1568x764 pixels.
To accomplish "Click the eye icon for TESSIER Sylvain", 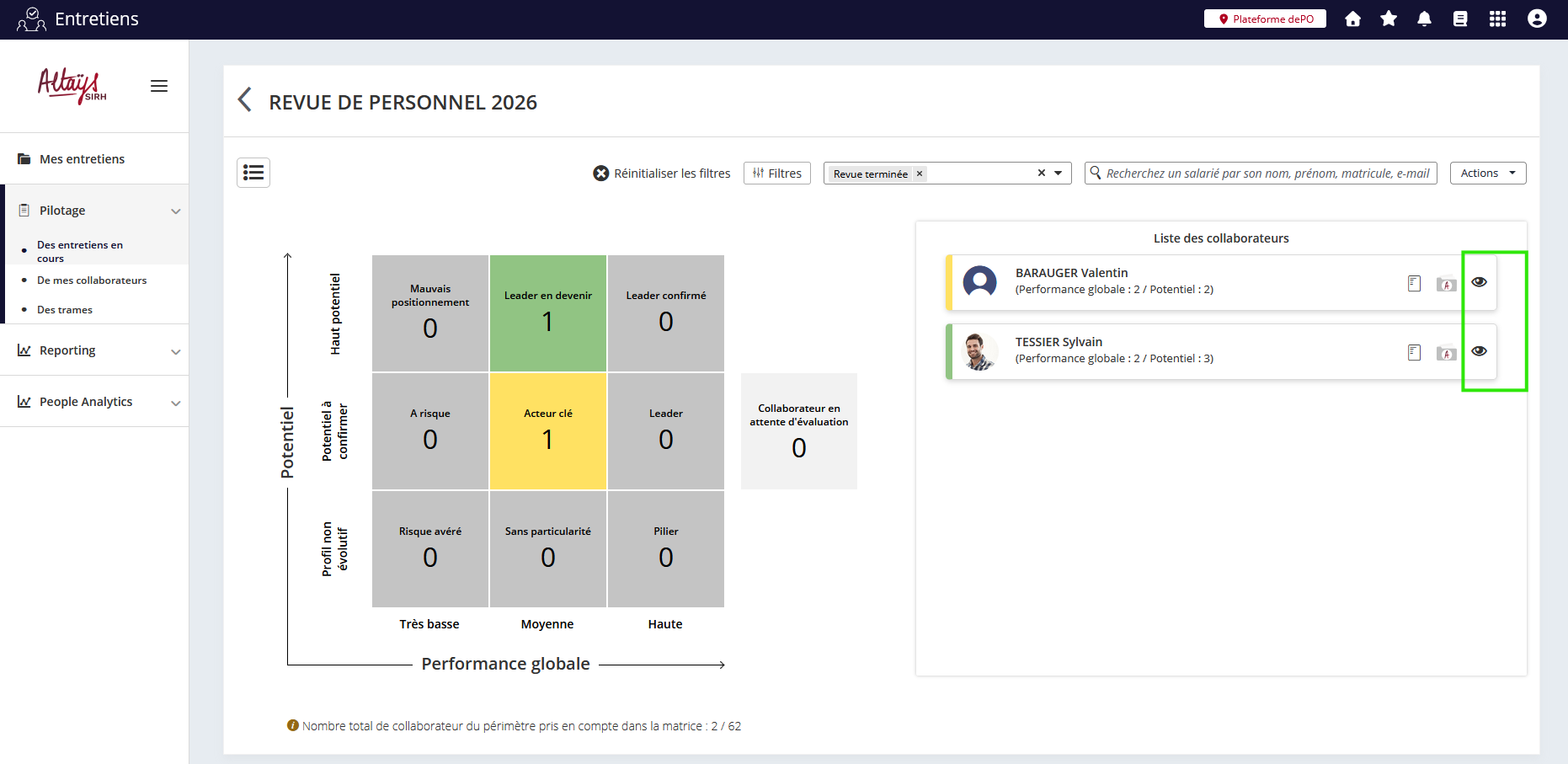I will pos(1479,351).
